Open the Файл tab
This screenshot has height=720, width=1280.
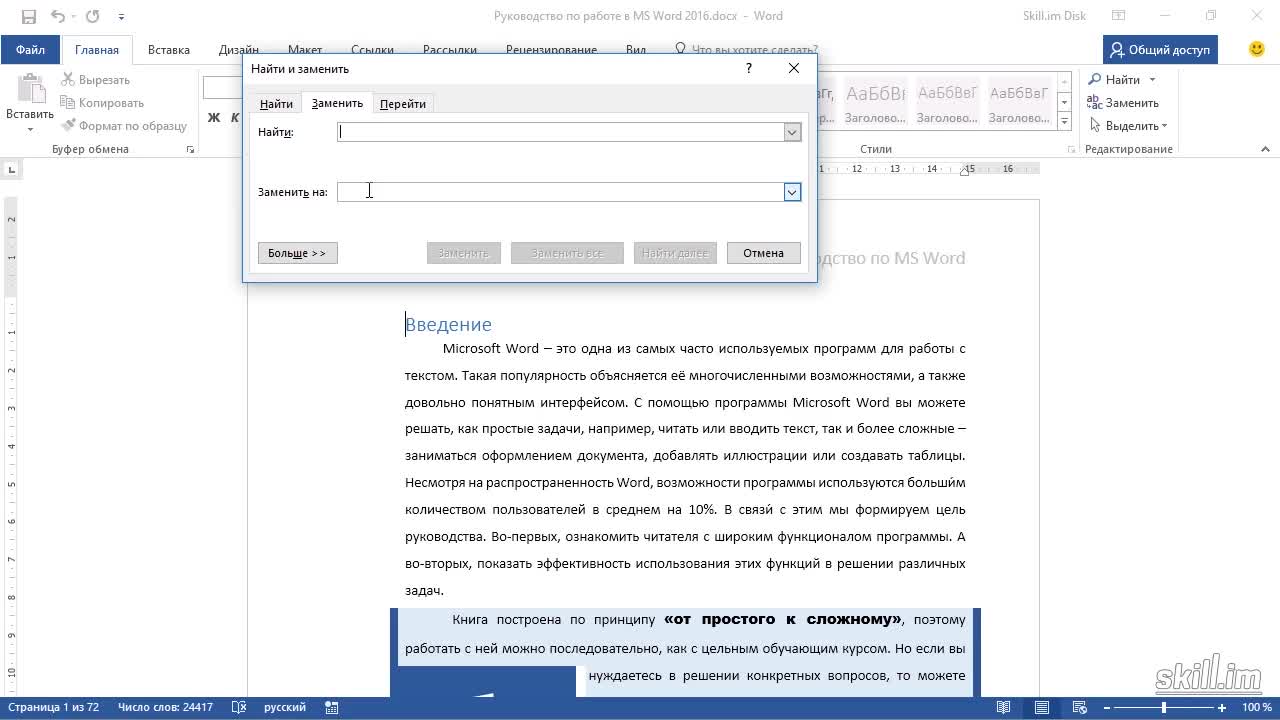pyautogui.click(x=30, y=50)
